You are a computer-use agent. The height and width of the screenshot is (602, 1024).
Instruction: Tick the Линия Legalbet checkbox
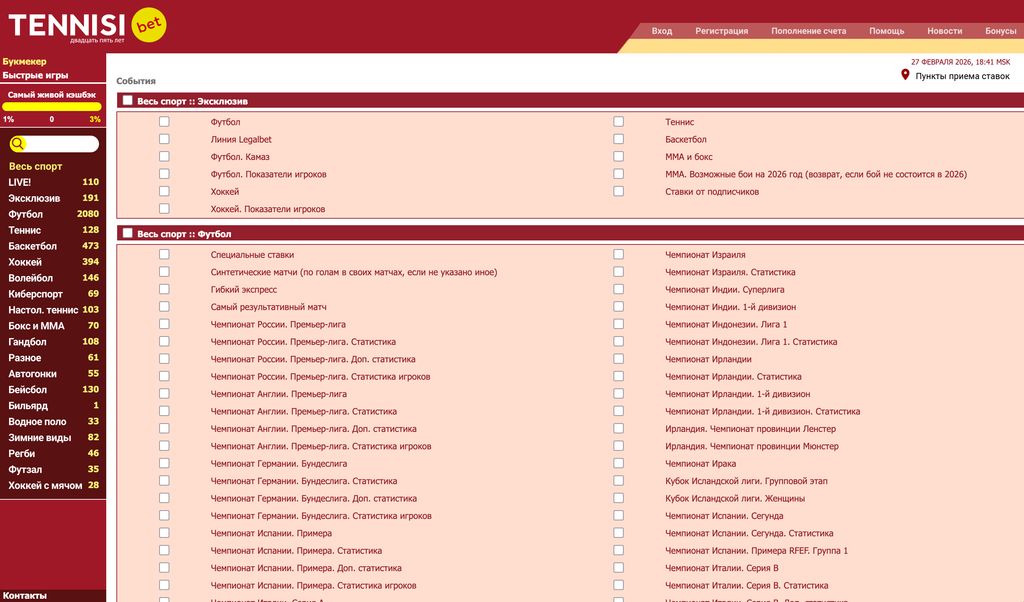pos(164,139)
